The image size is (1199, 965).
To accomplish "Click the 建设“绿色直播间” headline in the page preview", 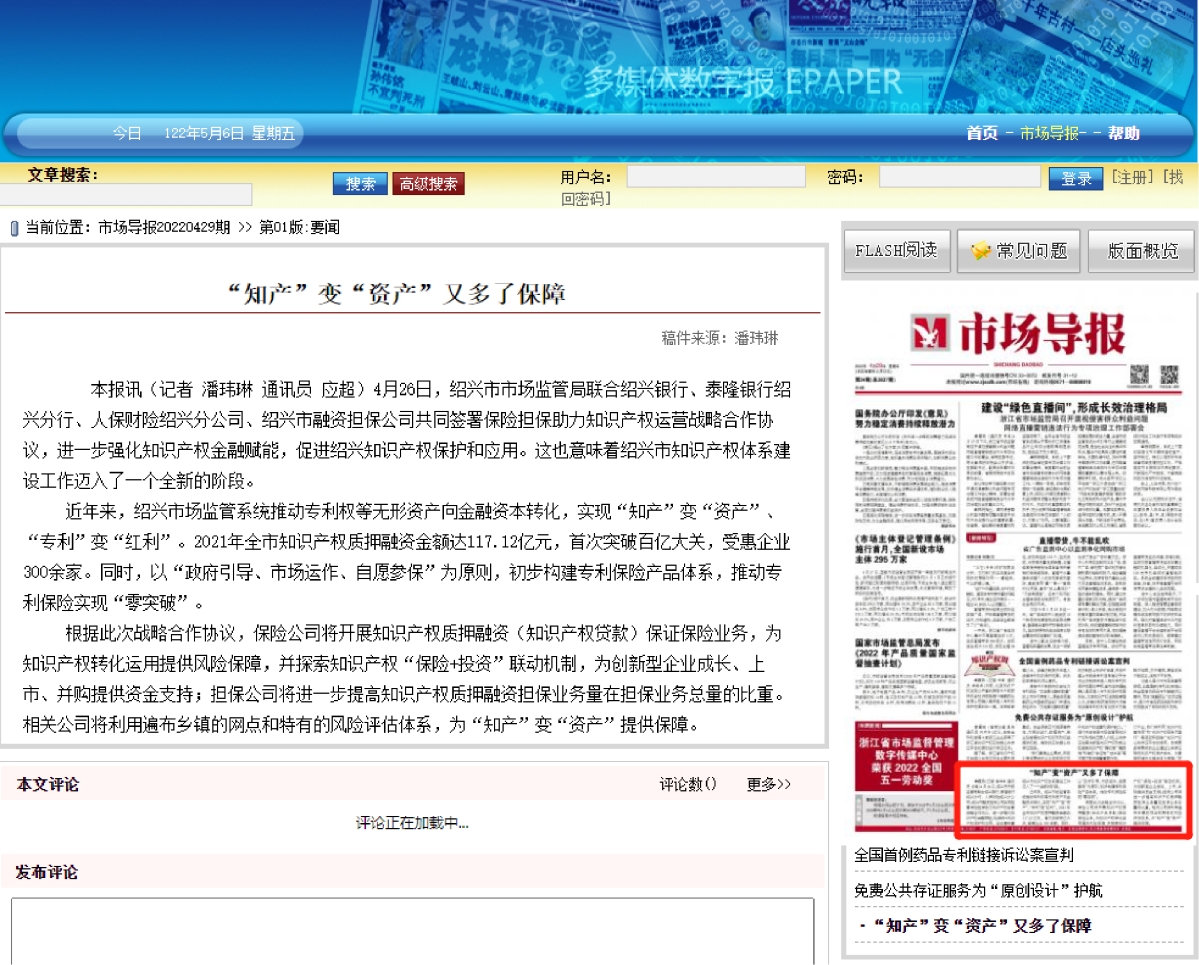I will point(1074,408).
